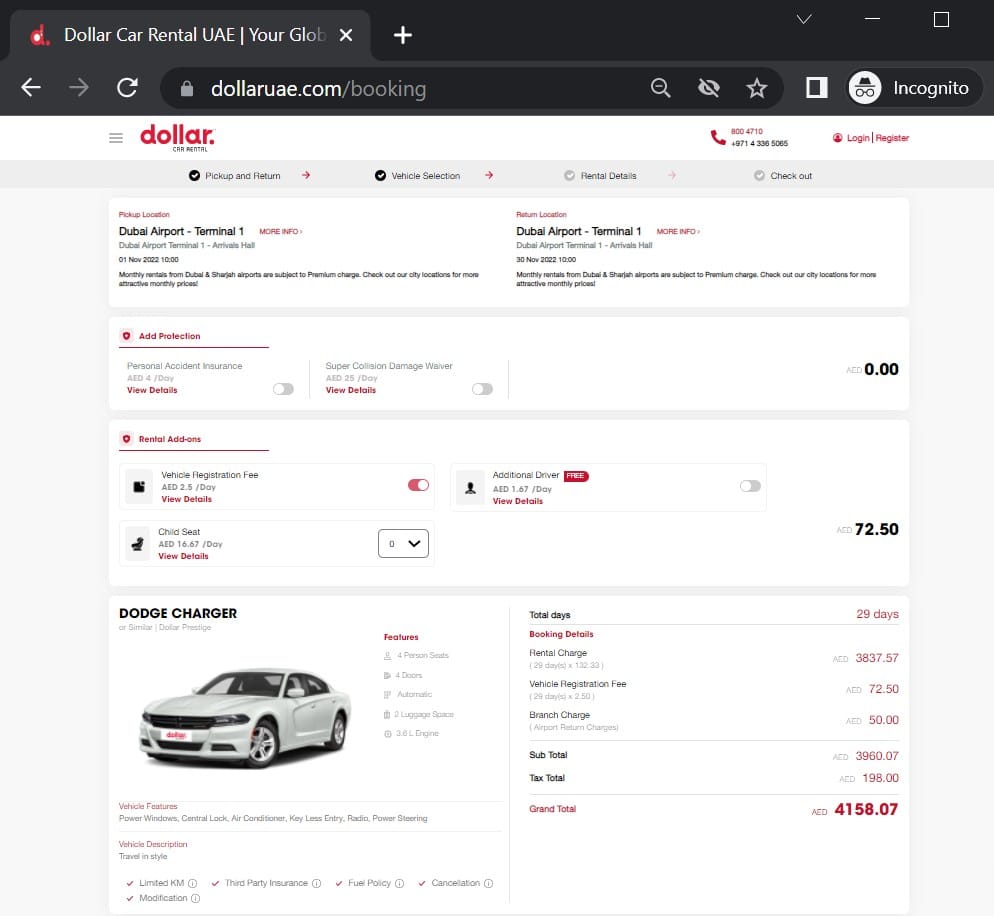Go to Pickup and Return step

tap(235, 176)
